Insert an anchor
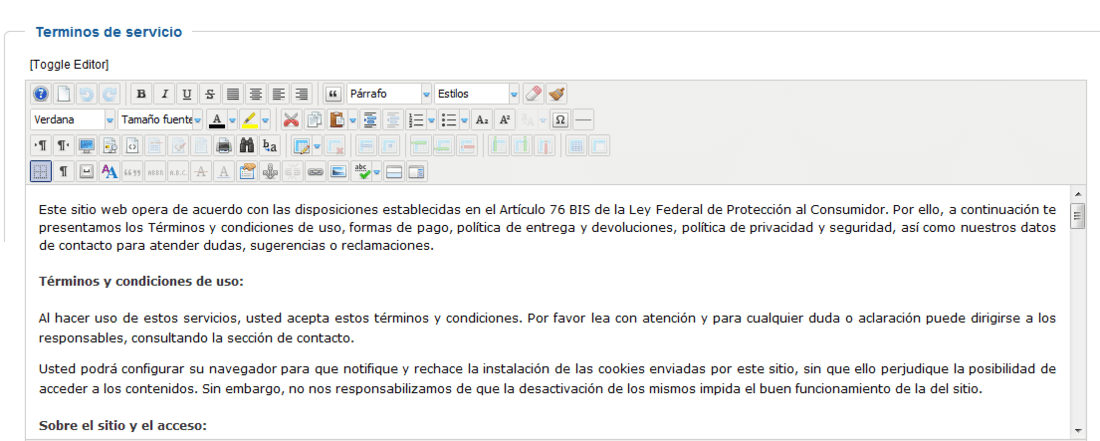 pyautogui.click(x=269, y=172)
